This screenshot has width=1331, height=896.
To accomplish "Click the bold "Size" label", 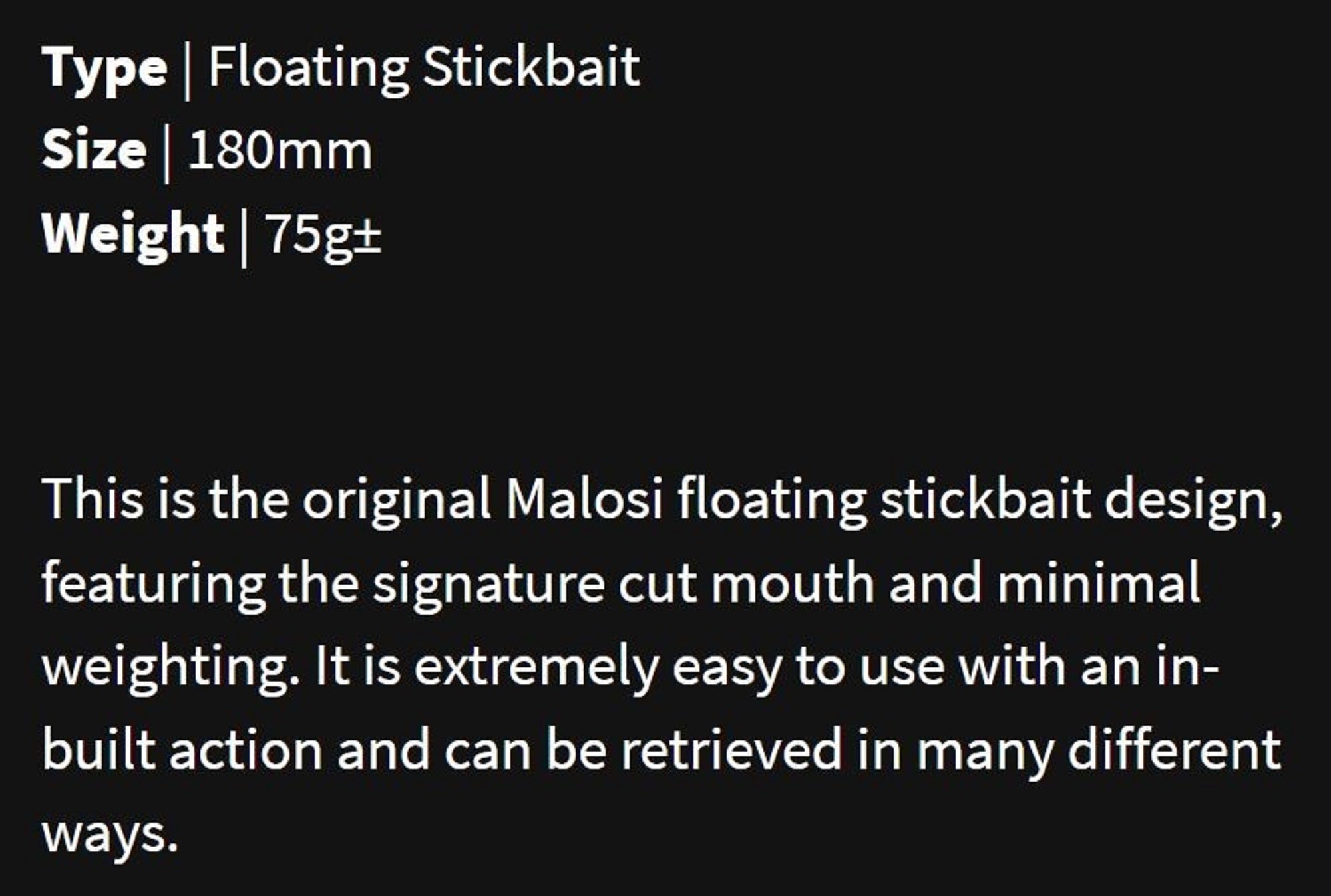I will tap(94, 150).
